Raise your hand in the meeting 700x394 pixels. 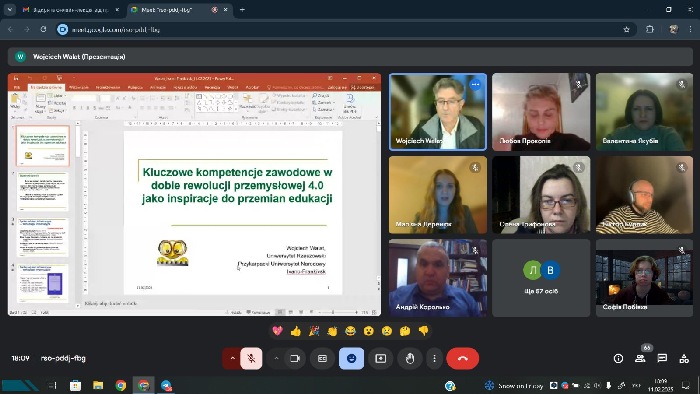point(409,358)
